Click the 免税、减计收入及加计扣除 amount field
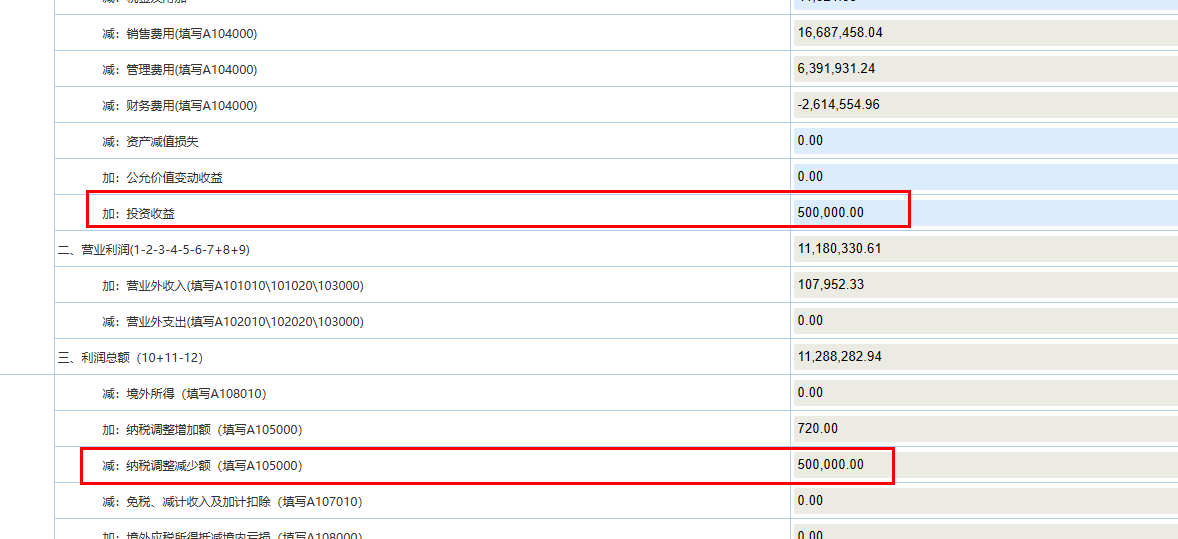Viewport: 1178px width, 539px height. (985, 501)
